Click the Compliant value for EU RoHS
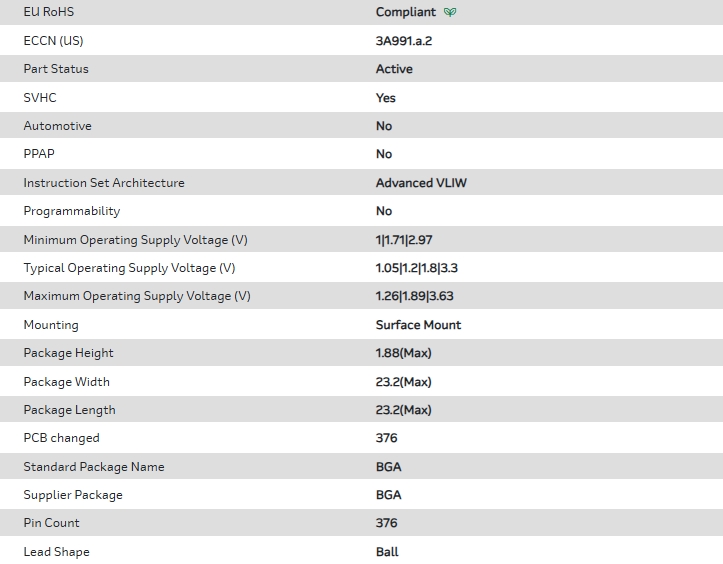Screen dimensions: 723x564 click(x=405, y=13)
